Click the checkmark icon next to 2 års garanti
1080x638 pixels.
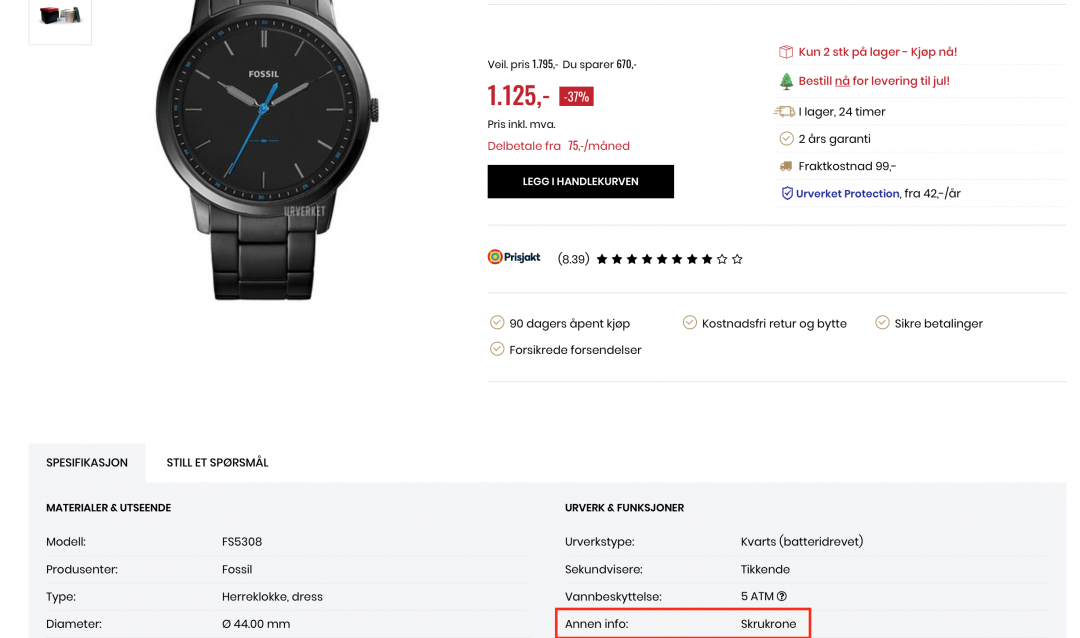[786, 138]
